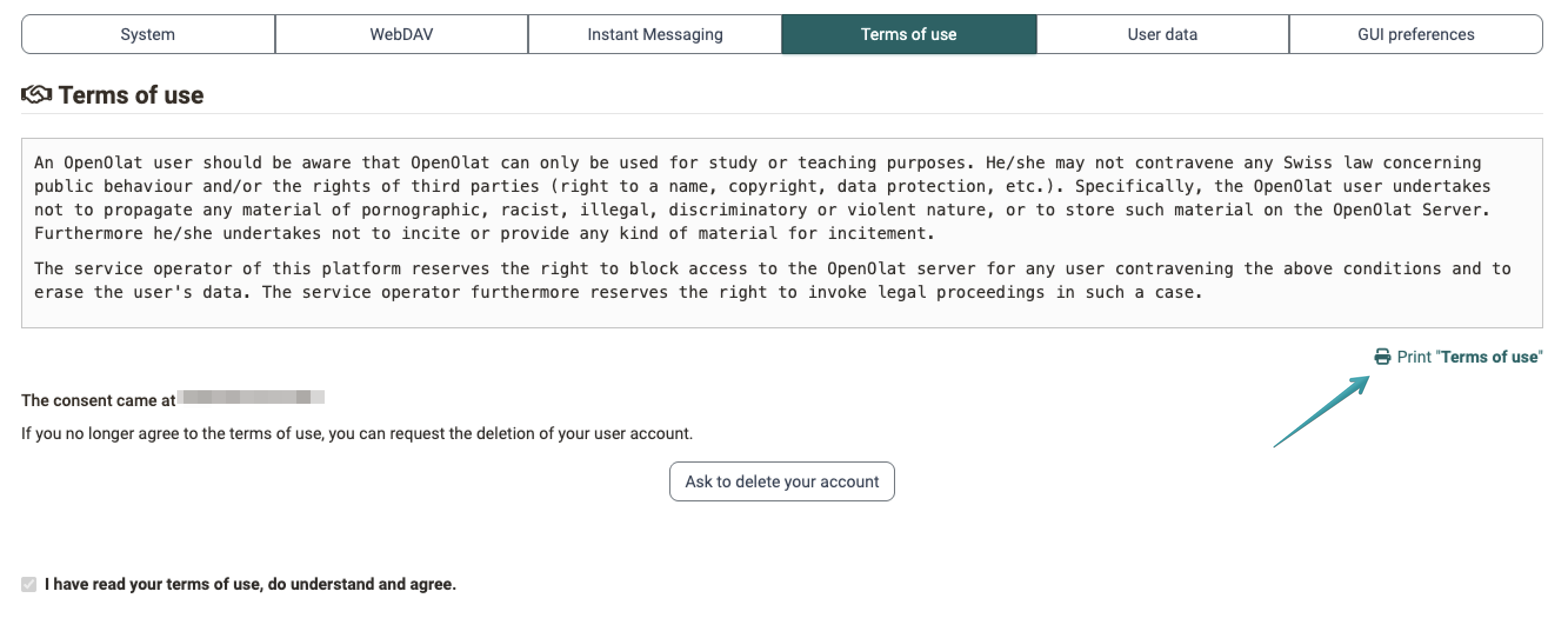
Task: Click the Print "Terms of use" link
Action: tap(1459, 357)
